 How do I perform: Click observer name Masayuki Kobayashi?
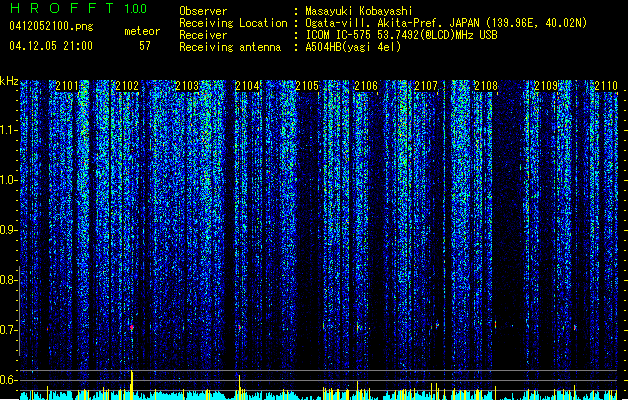[x=359, y=11]
